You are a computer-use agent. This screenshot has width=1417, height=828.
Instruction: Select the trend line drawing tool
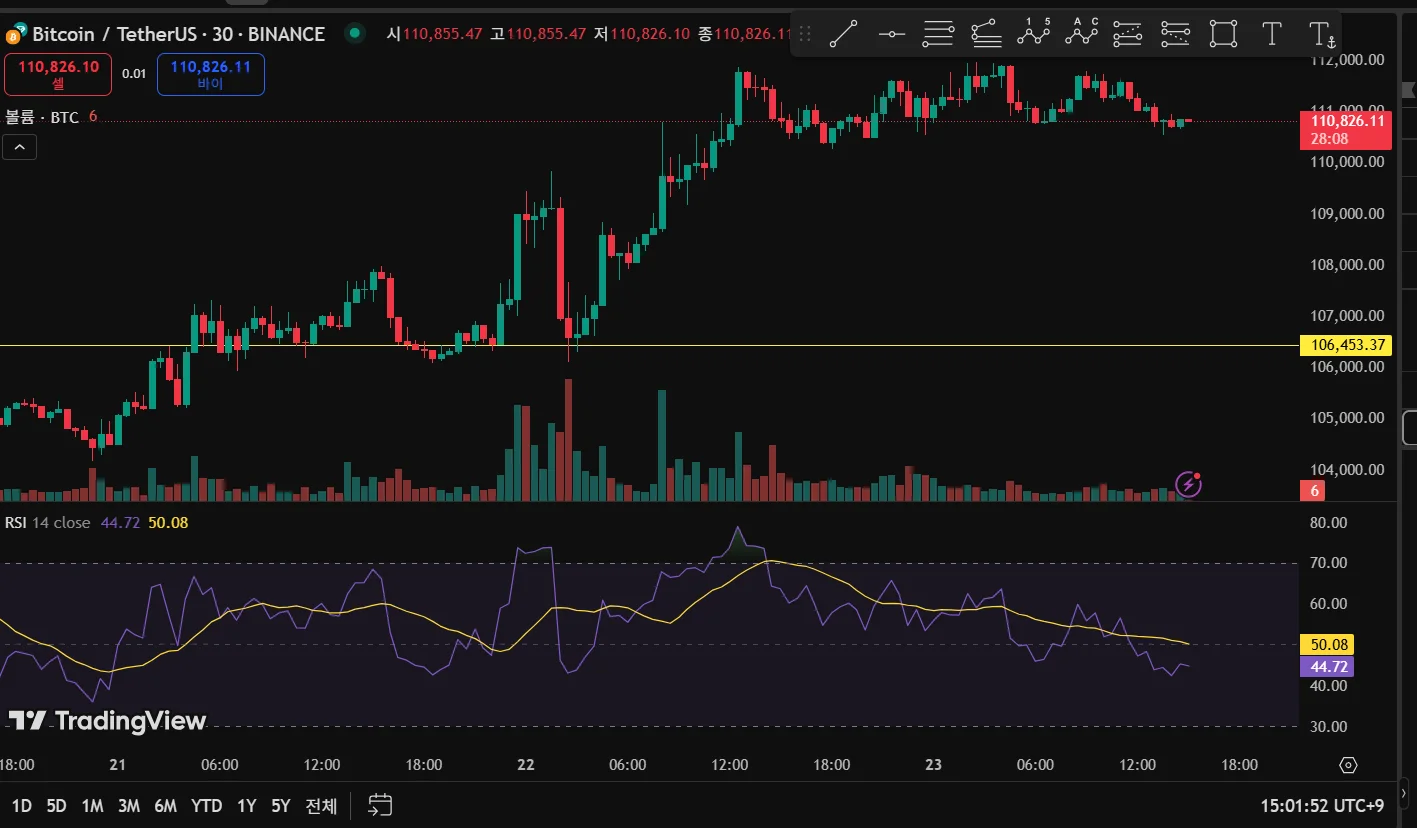pos(843,34)
